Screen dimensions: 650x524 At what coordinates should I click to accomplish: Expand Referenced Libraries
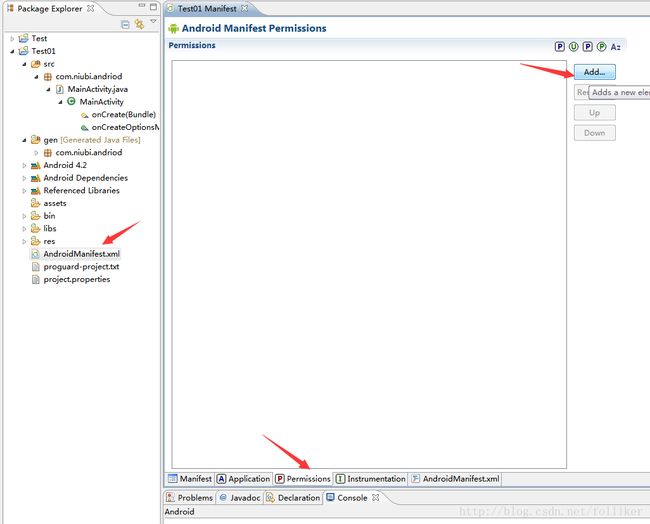(24, 191)
